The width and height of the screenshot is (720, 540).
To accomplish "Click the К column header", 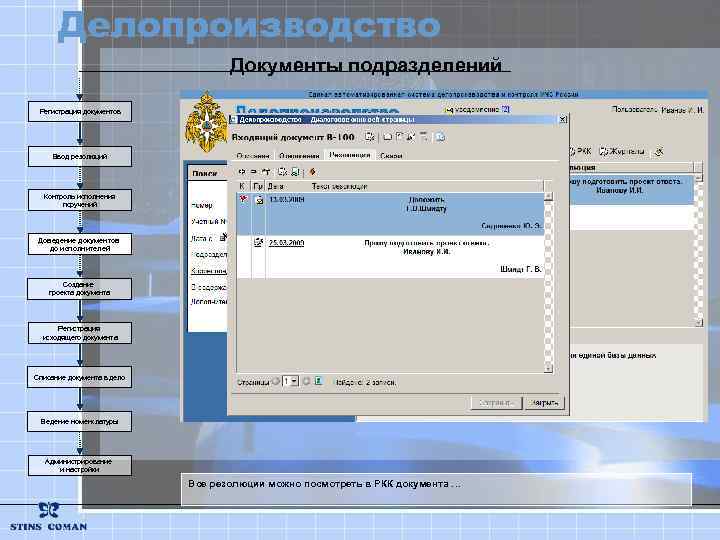I will coord(242,186).
